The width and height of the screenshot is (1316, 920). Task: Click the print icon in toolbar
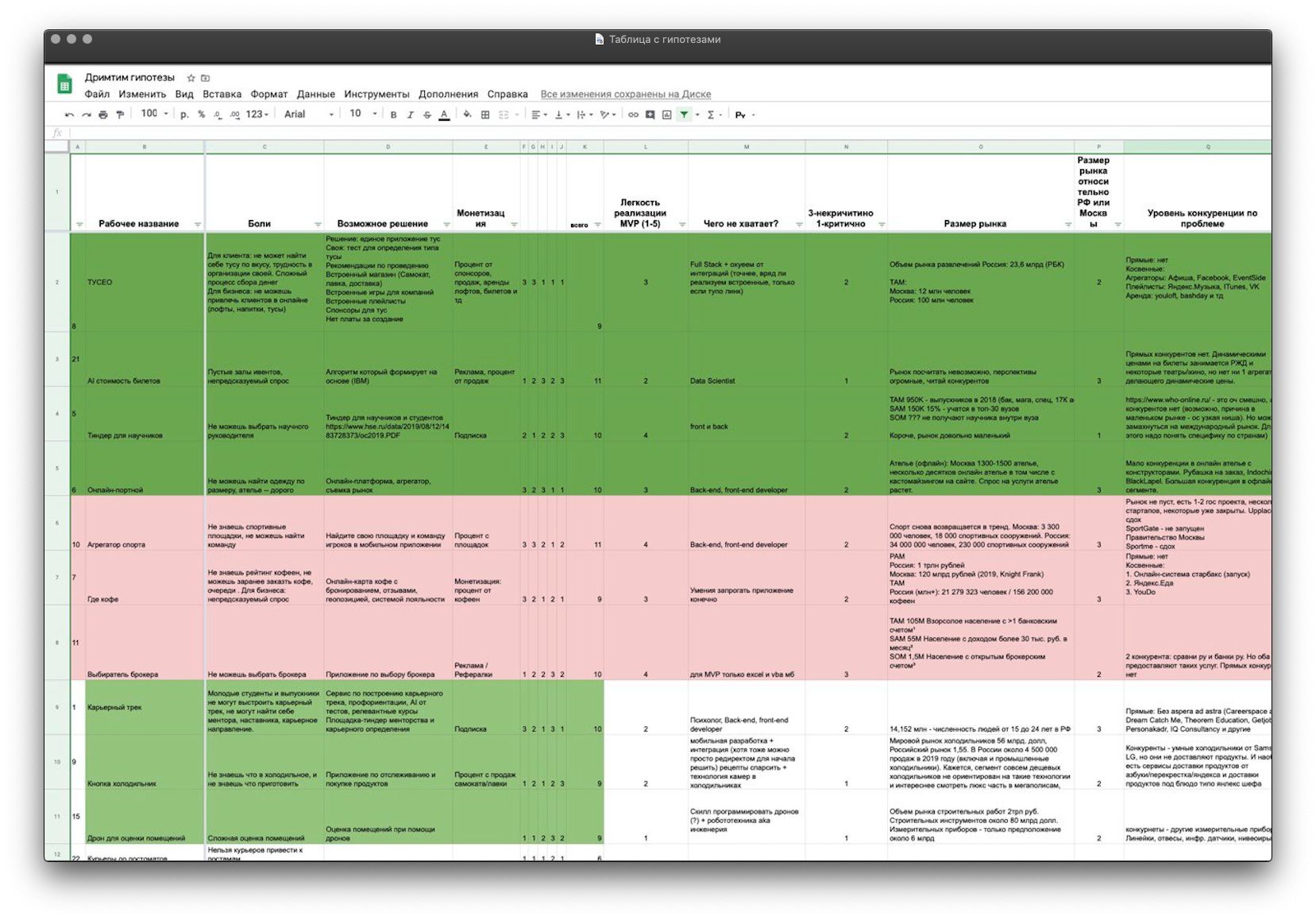tap(102, 115)
